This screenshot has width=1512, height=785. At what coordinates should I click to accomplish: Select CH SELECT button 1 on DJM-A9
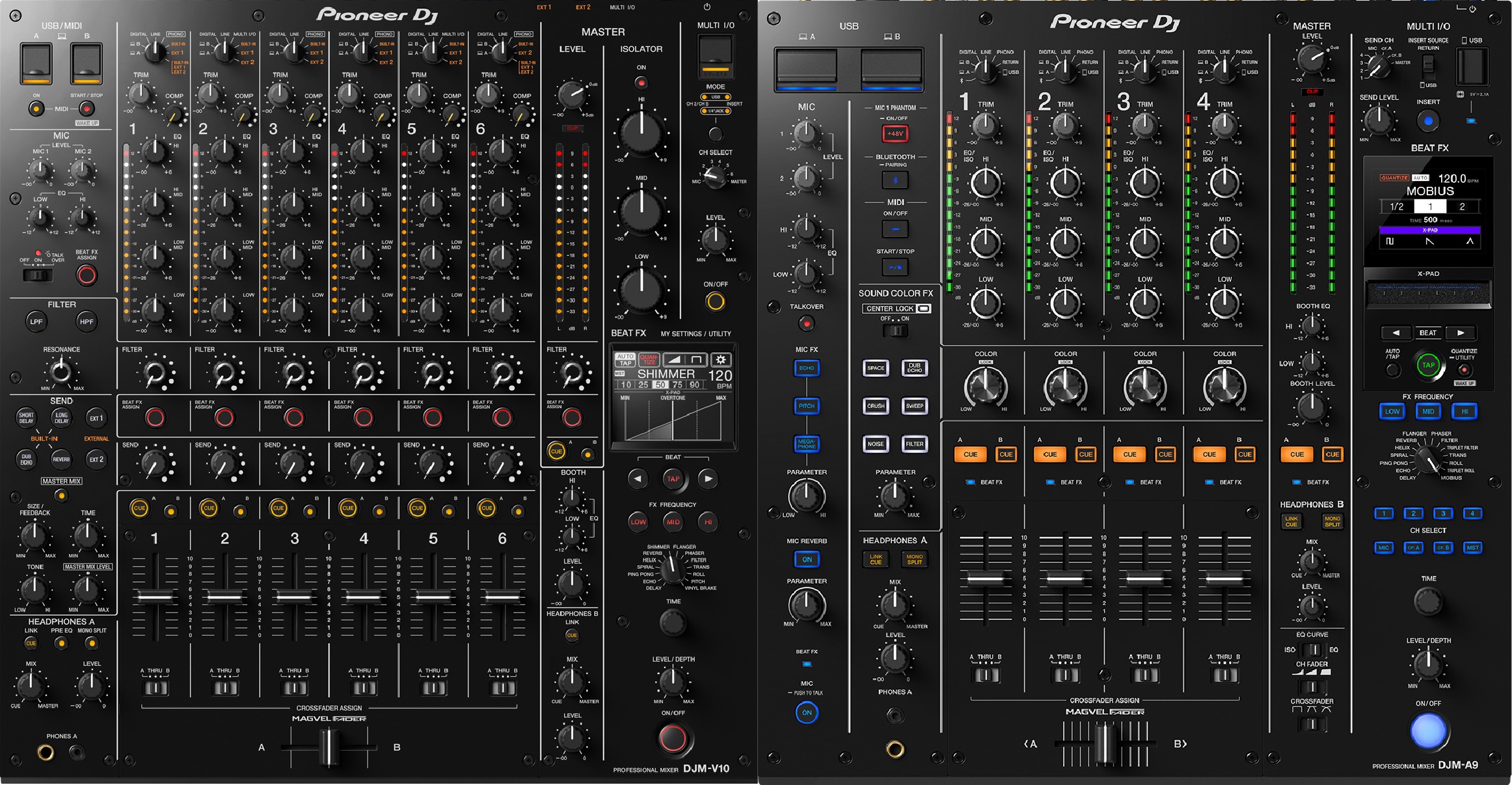pyautogui.click(x=1384, y=514)
